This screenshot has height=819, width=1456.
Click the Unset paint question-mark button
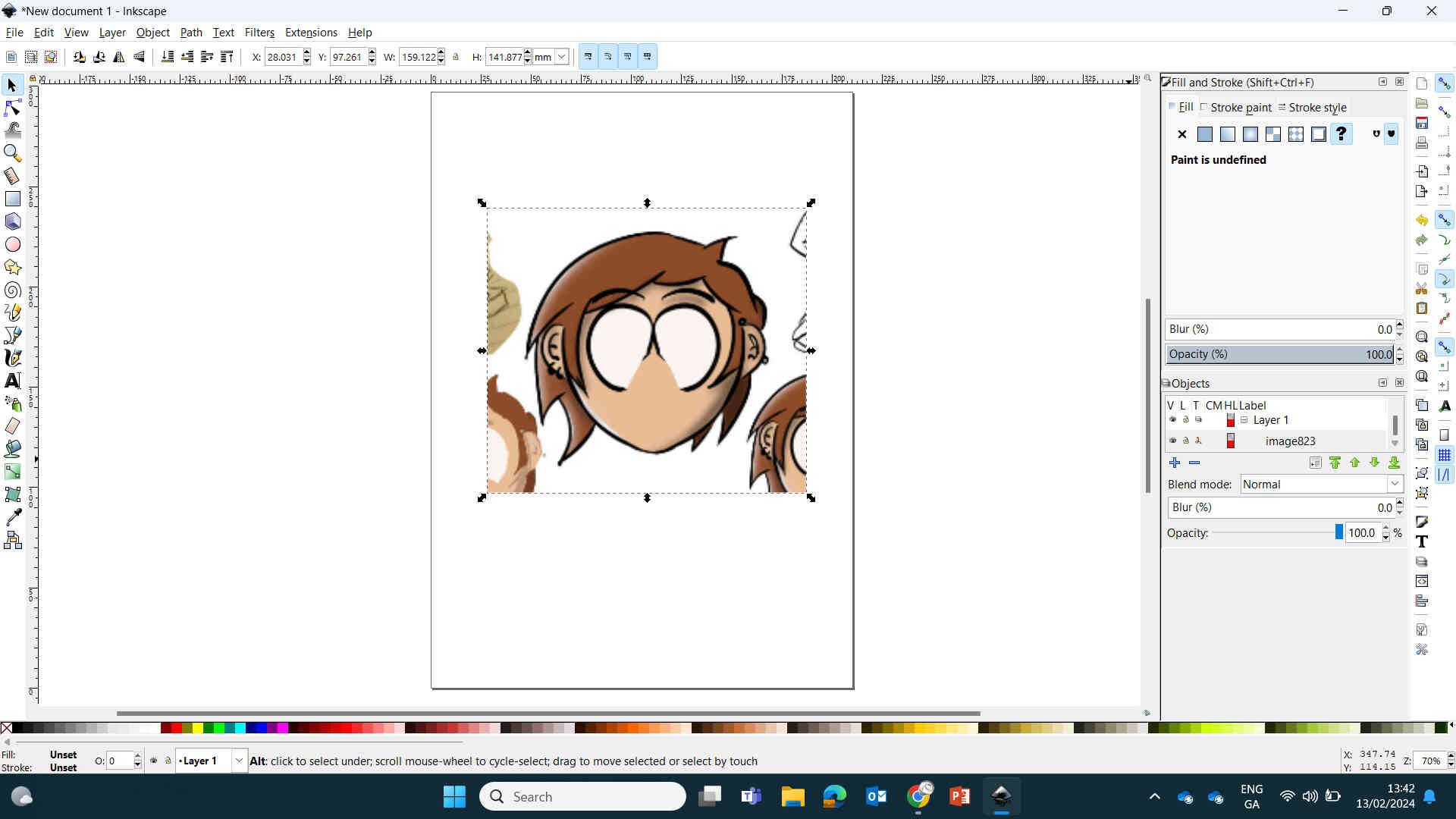(1341, 134)
